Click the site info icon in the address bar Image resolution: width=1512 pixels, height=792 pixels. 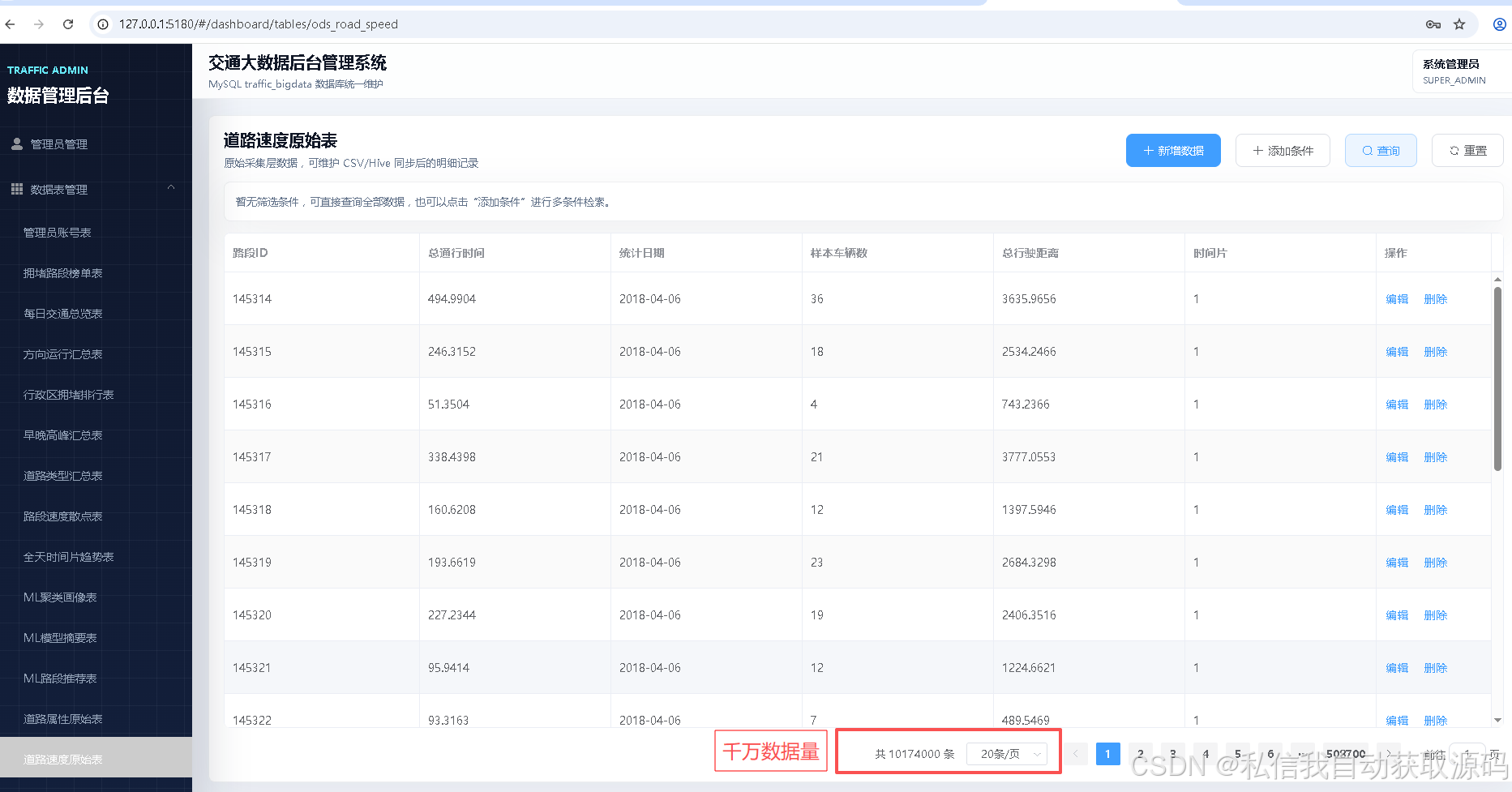(103, 24)
